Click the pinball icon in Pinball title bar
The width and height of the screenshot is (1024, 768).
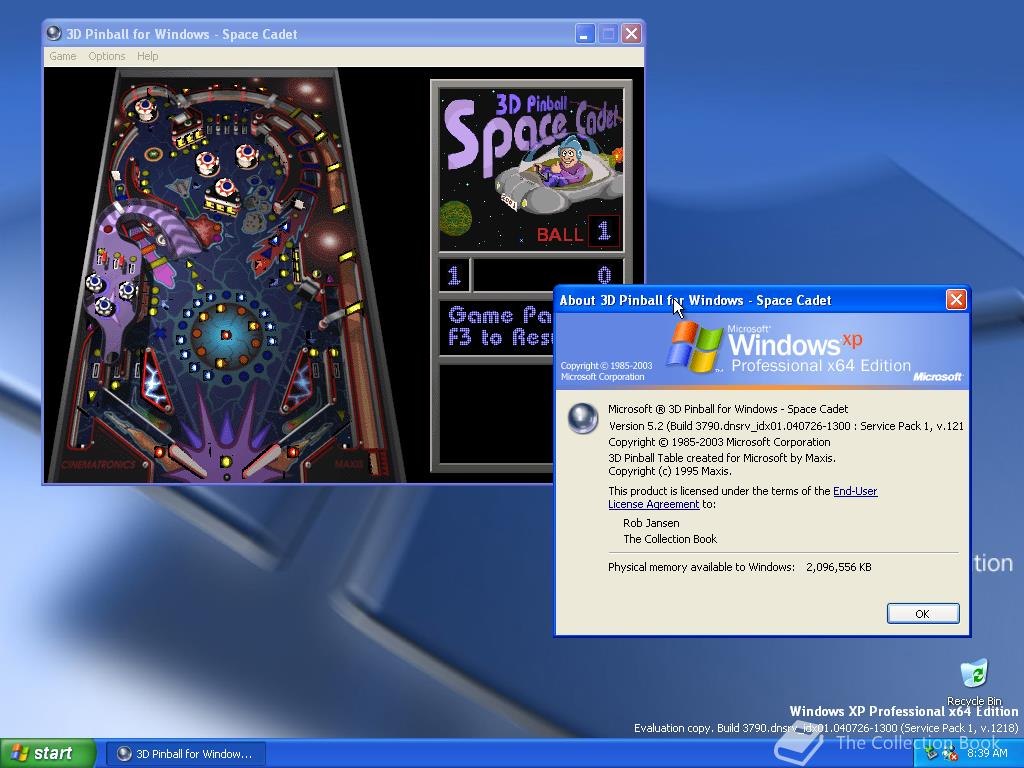[x=54, y=33]
